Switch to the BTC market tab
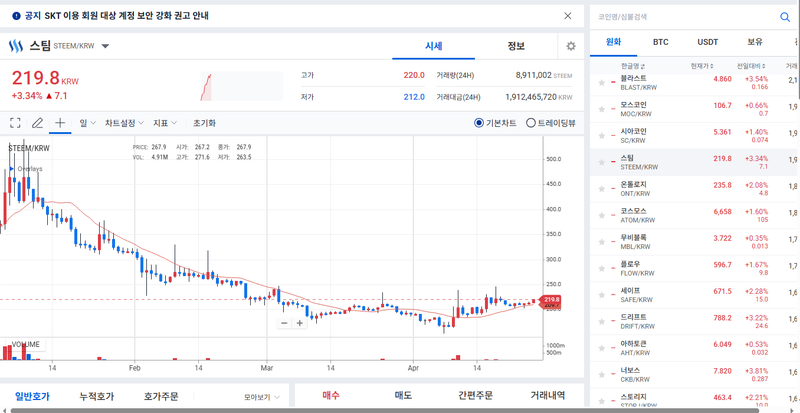 pos(661,42)
